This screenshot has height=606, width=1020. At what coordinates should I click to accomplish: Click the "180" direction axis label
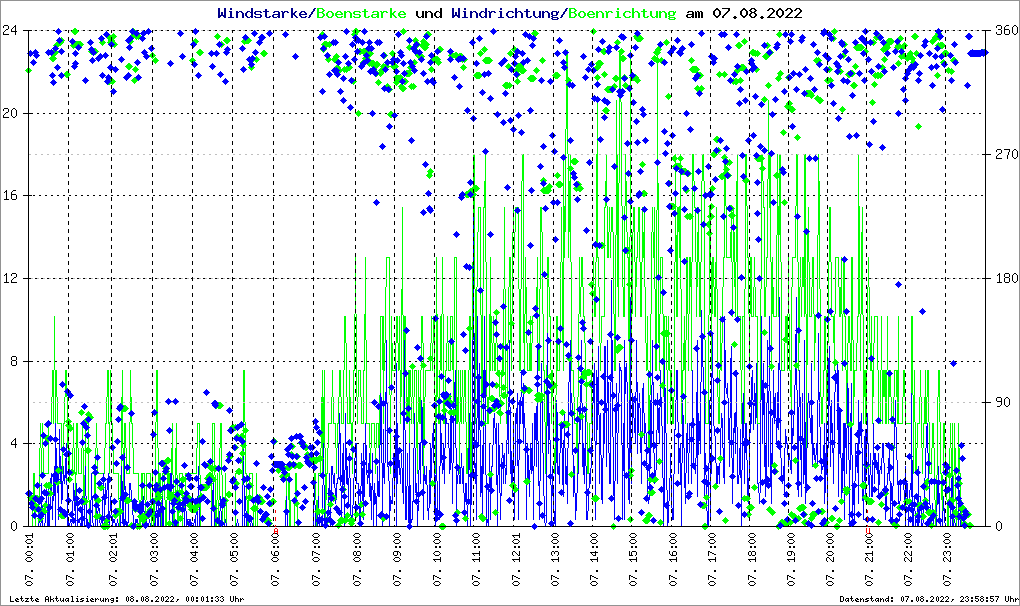point(1006,278)
